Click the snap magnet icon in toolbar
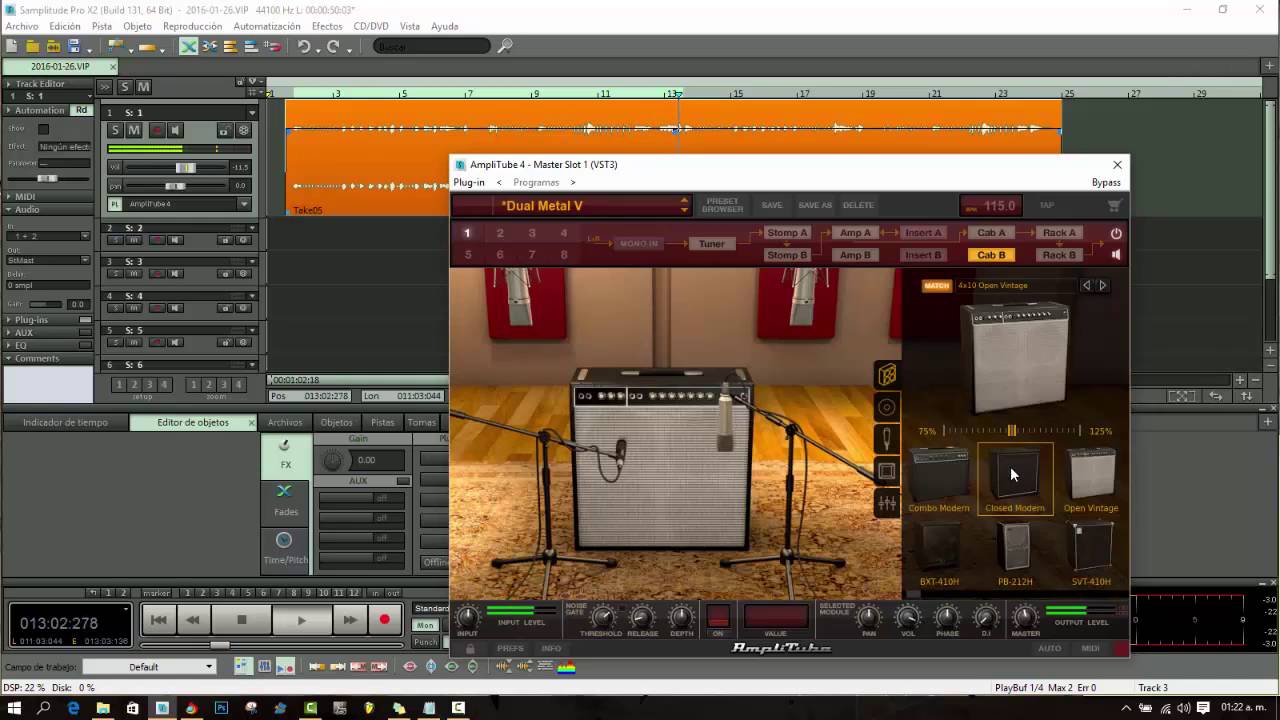 click(x=272, y=46)
